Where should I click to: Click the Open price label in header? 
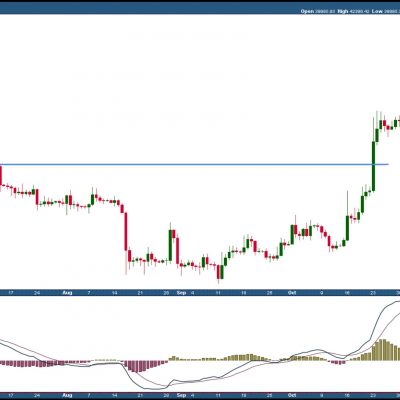(x=307, y=11)
